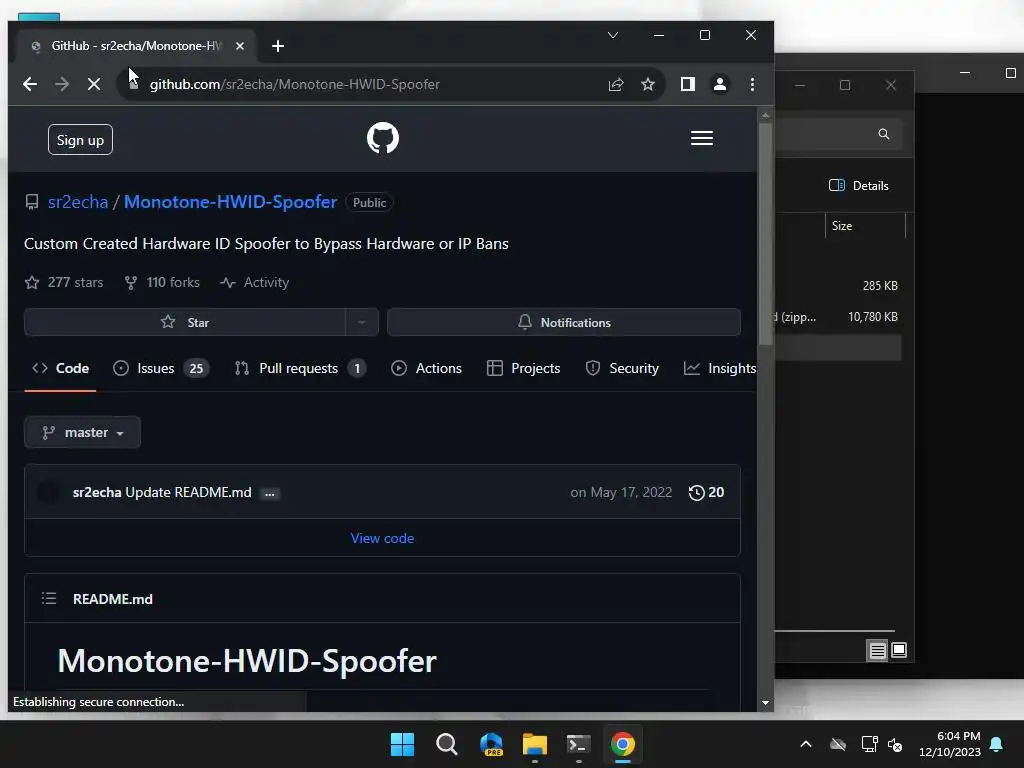
Task: Stop loading the page in Chrome
Action: [x=93, y=84]
